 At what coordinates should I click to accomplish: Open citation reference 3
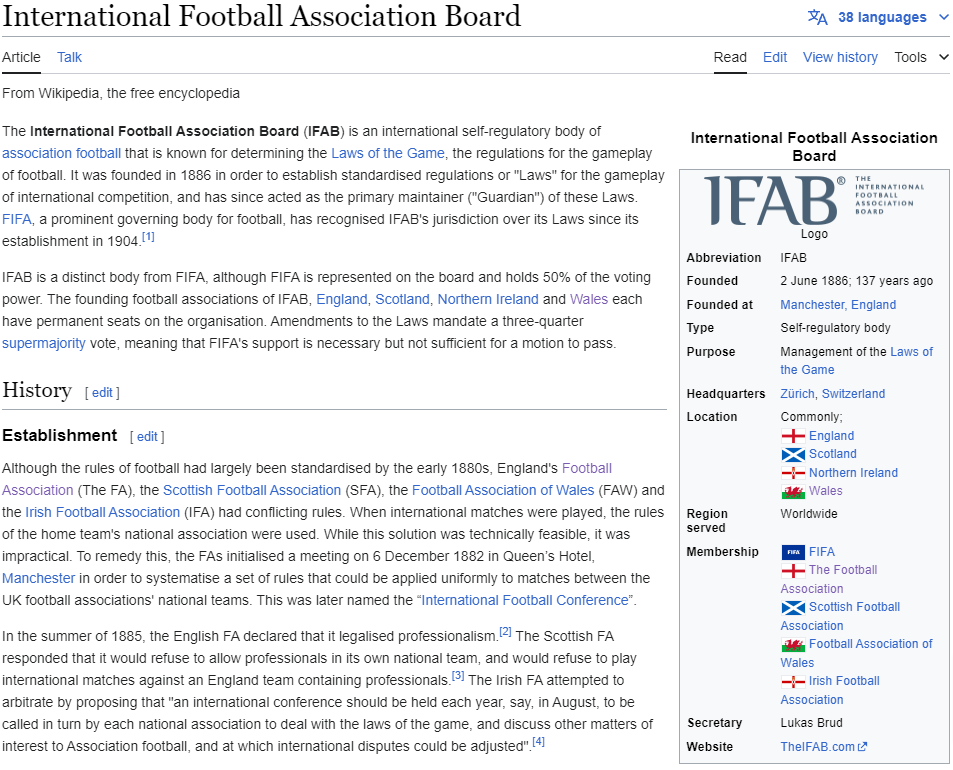click(458, 676)
